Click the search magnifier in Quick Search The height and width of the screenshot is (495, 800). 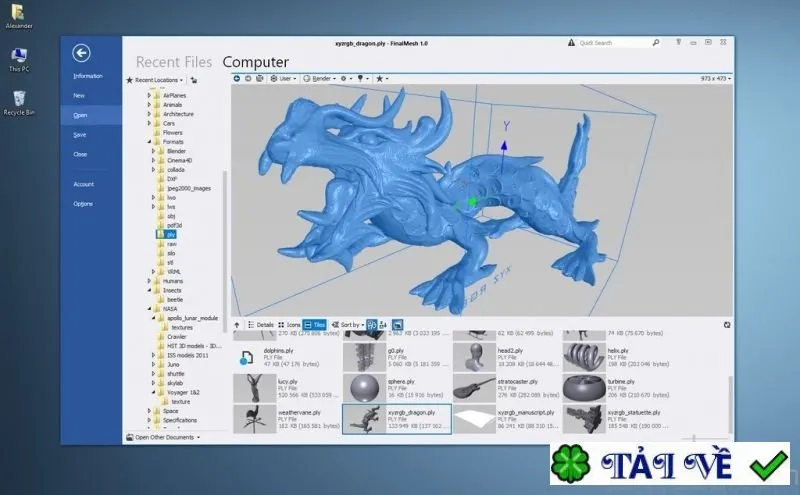coord(656,43)
